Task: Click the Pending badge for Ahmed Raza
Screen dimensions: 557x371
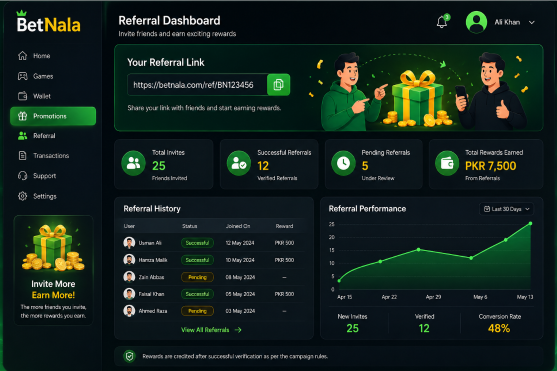Action: click(197, 311)
